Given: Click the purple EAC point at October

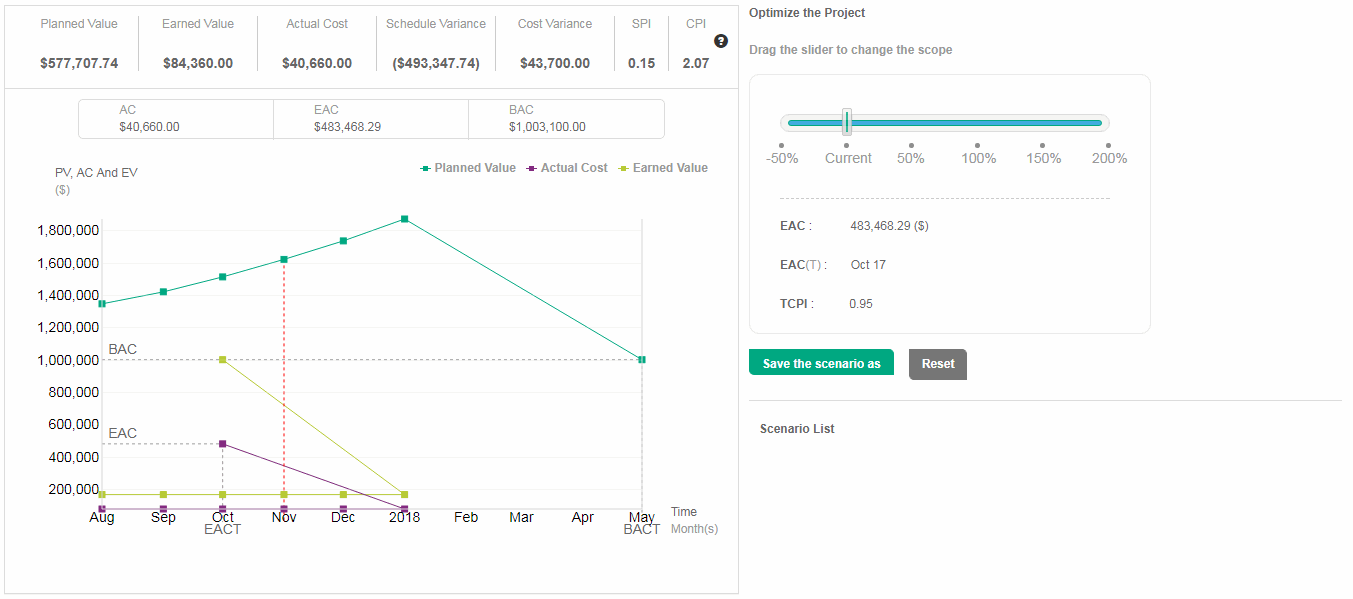Looking at the screenshot, I should pyautogui.click(x=222, y=443).
